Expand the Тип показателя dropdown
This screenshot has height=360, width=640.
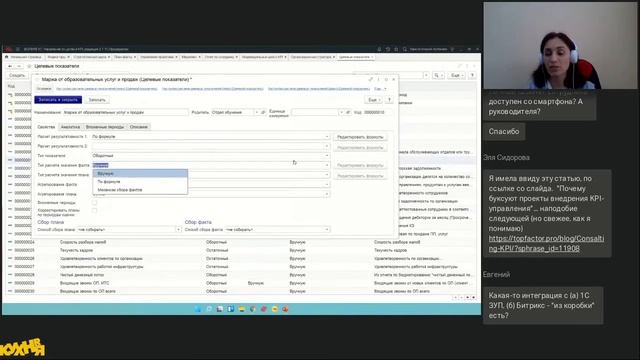327,156
